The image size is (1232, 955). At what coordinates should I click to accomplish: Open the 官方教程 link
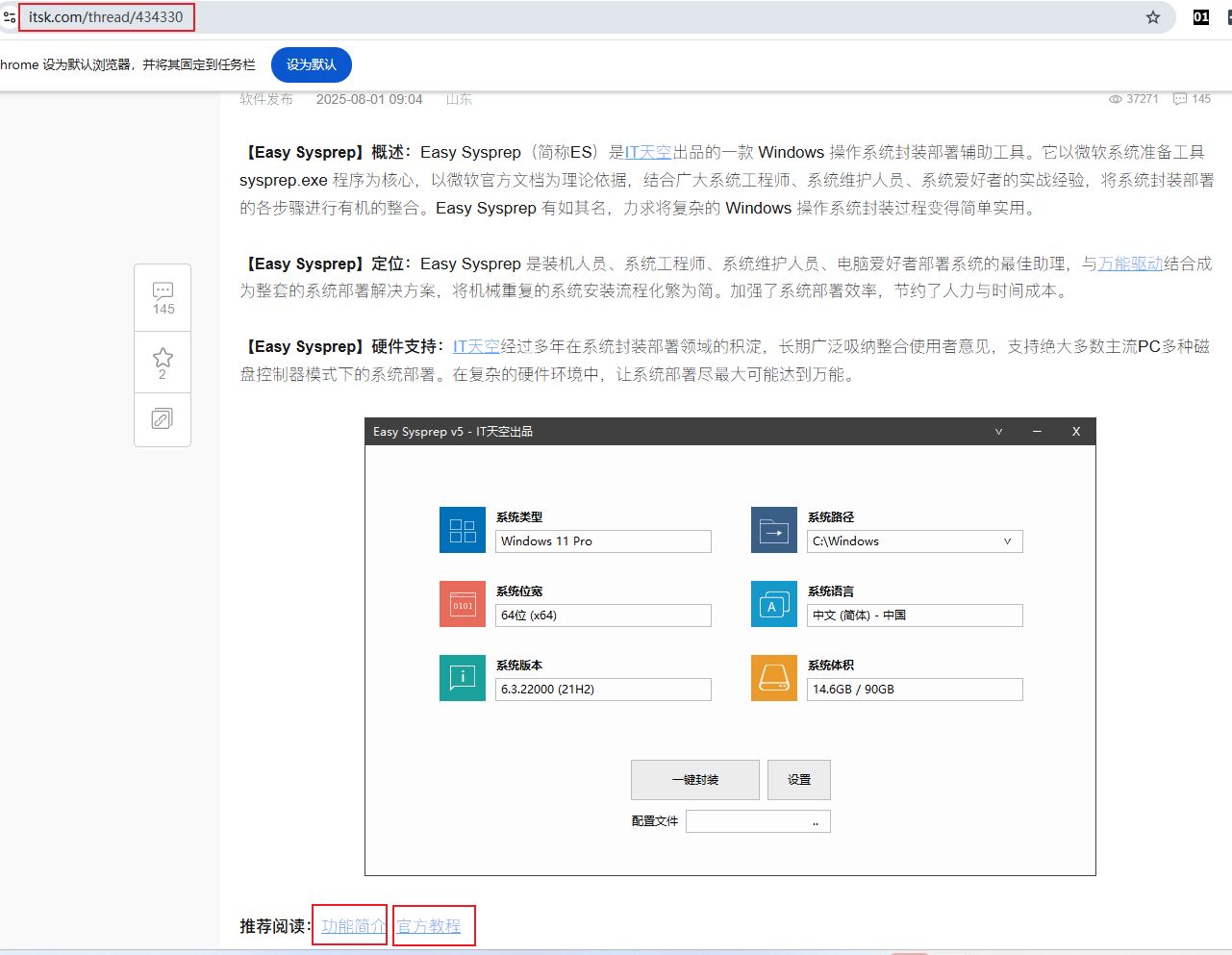[x=429, y=926]
